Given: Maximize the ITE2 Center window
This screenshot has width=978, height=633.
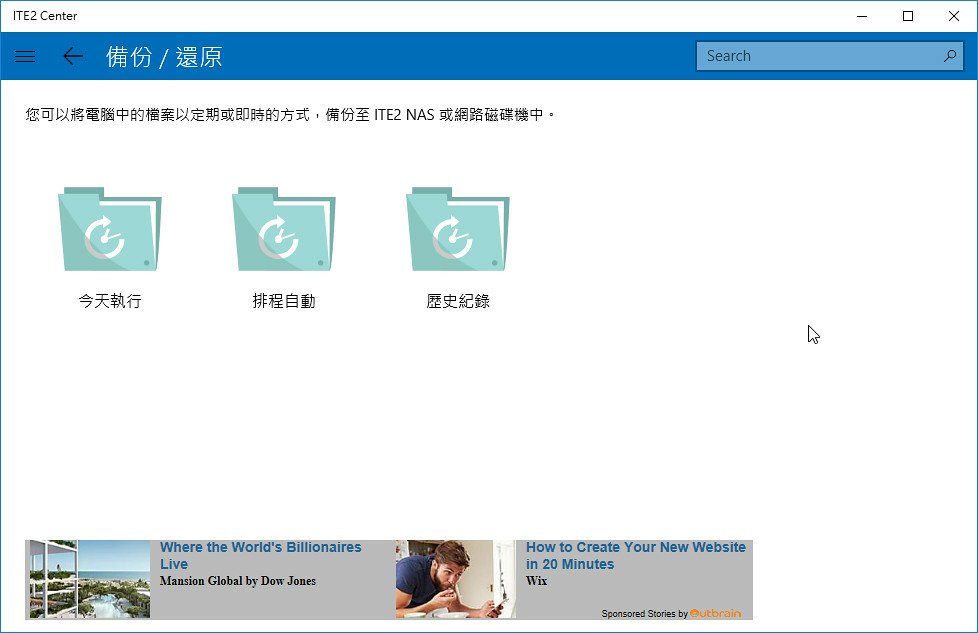Looking at the screenshot, I should pyautogui.click(x=908, y=16).
